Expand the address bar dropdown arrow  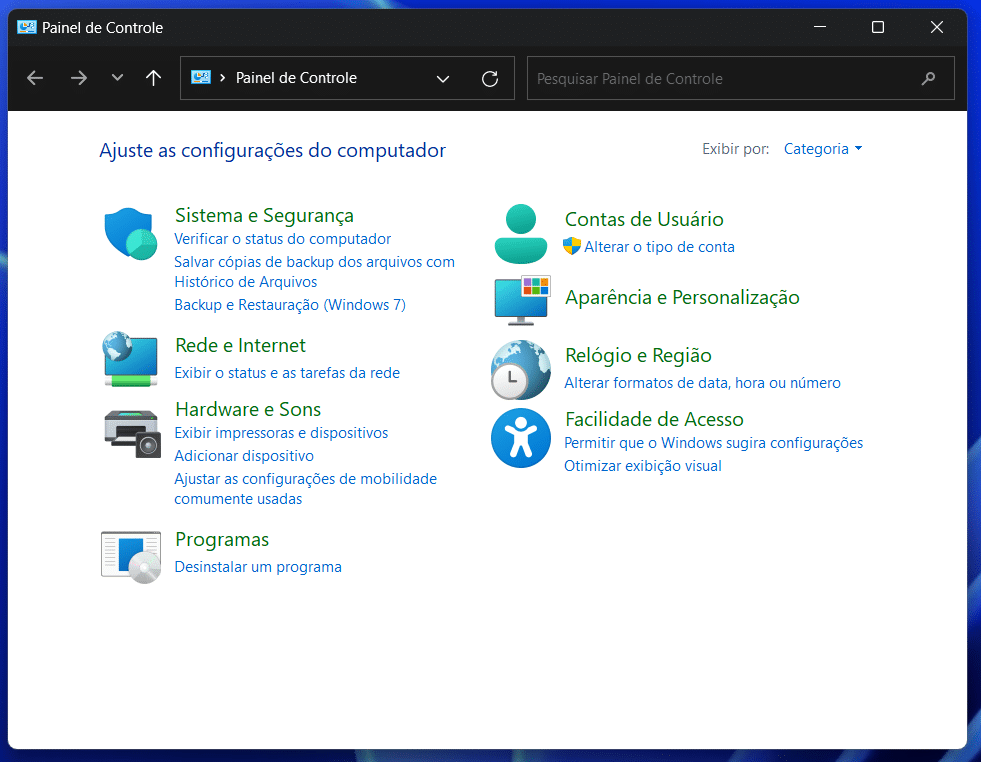coord(443,77)
